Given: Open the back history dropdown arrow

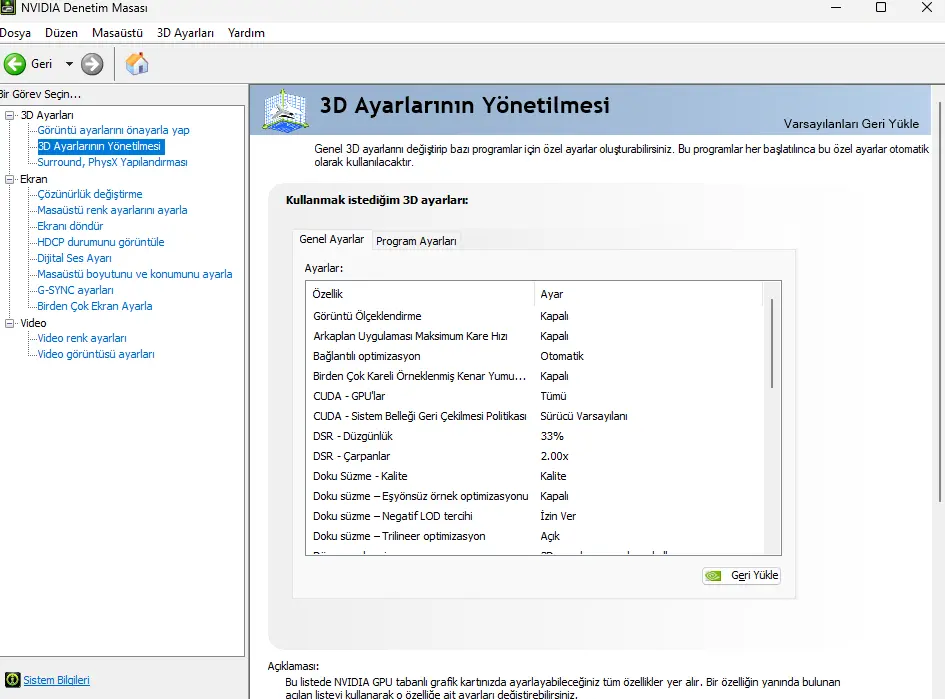Looking at the screenshot, I should [69, 64].
